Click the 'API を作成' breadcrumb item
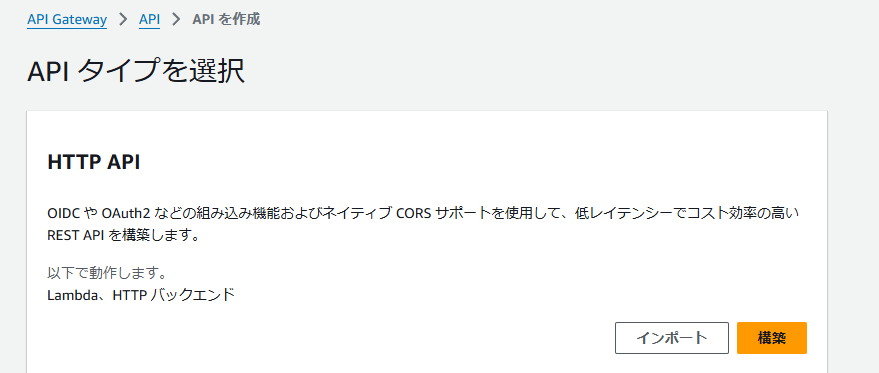Image resolution: width=879 pixels, height=373 pixels. pos(226,20)
